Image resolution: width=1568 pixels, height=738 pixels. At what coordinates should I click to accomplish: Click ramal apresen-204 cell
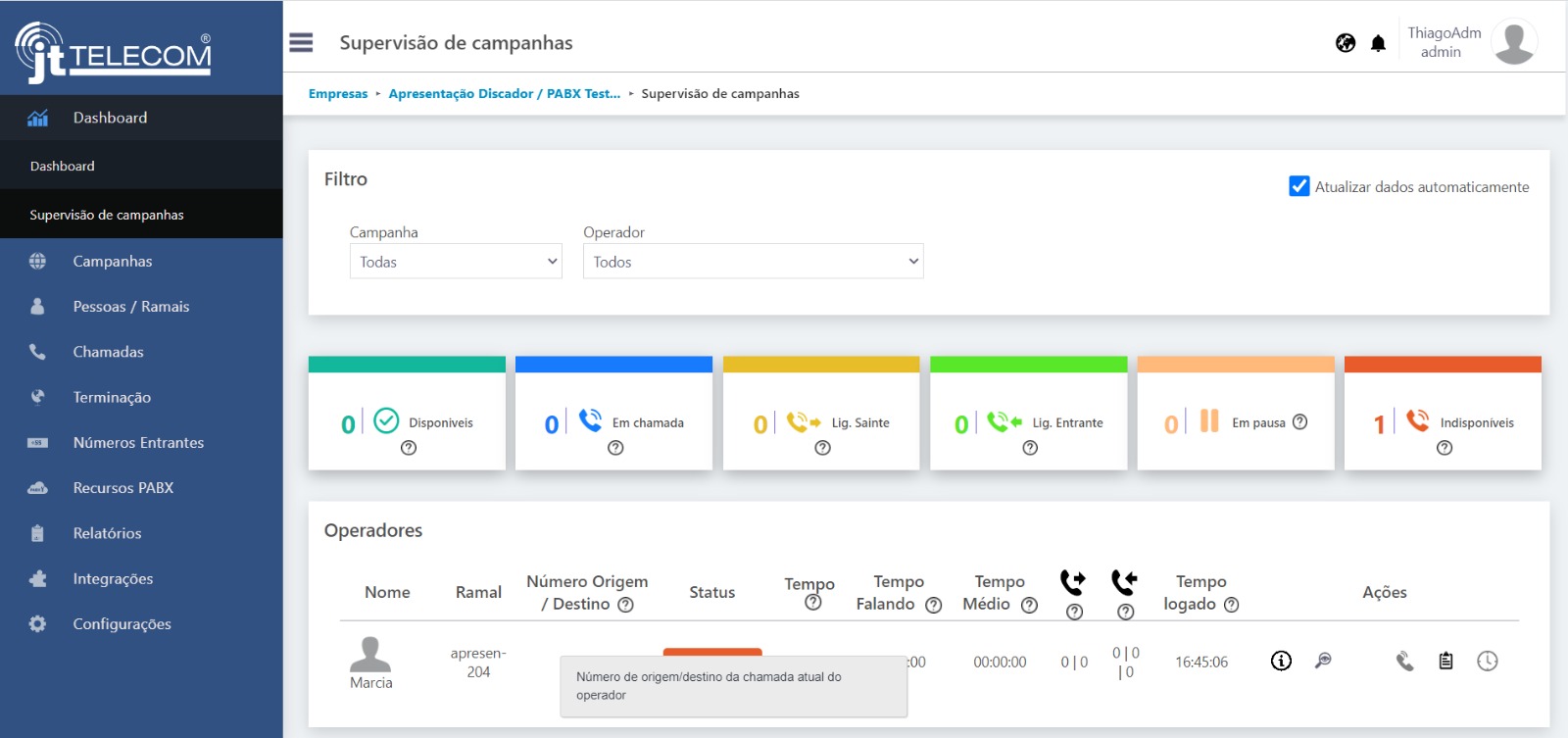tap(478, 663)
